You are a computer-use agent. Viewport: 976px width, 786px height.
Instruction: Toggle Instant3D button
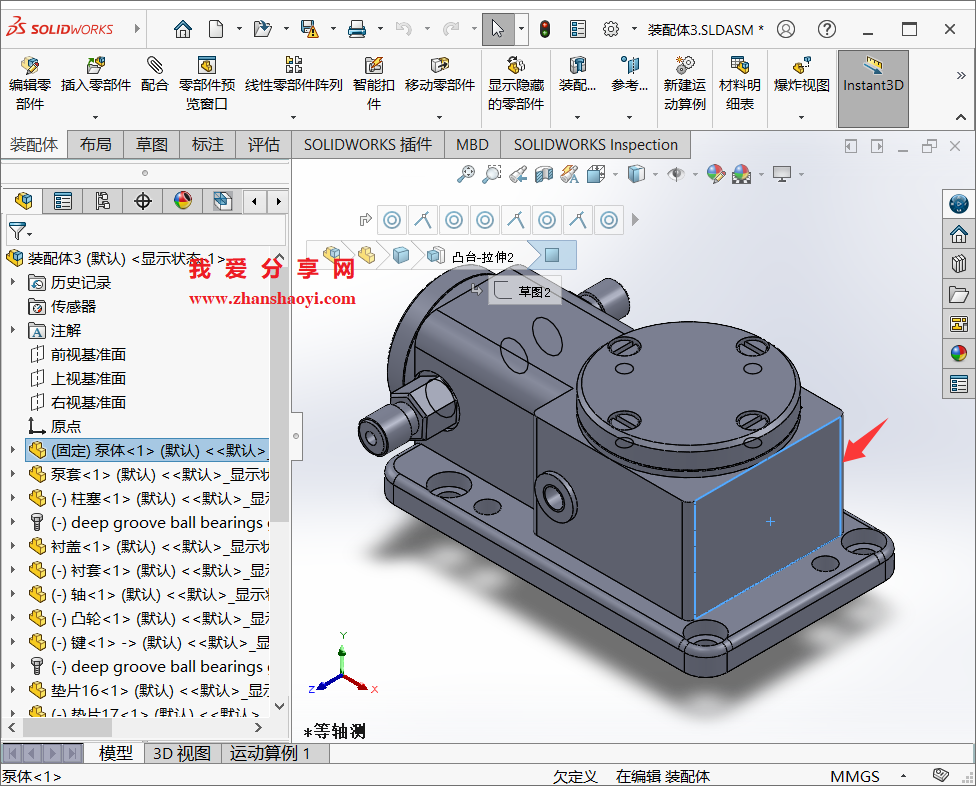(x=873, y=88)
